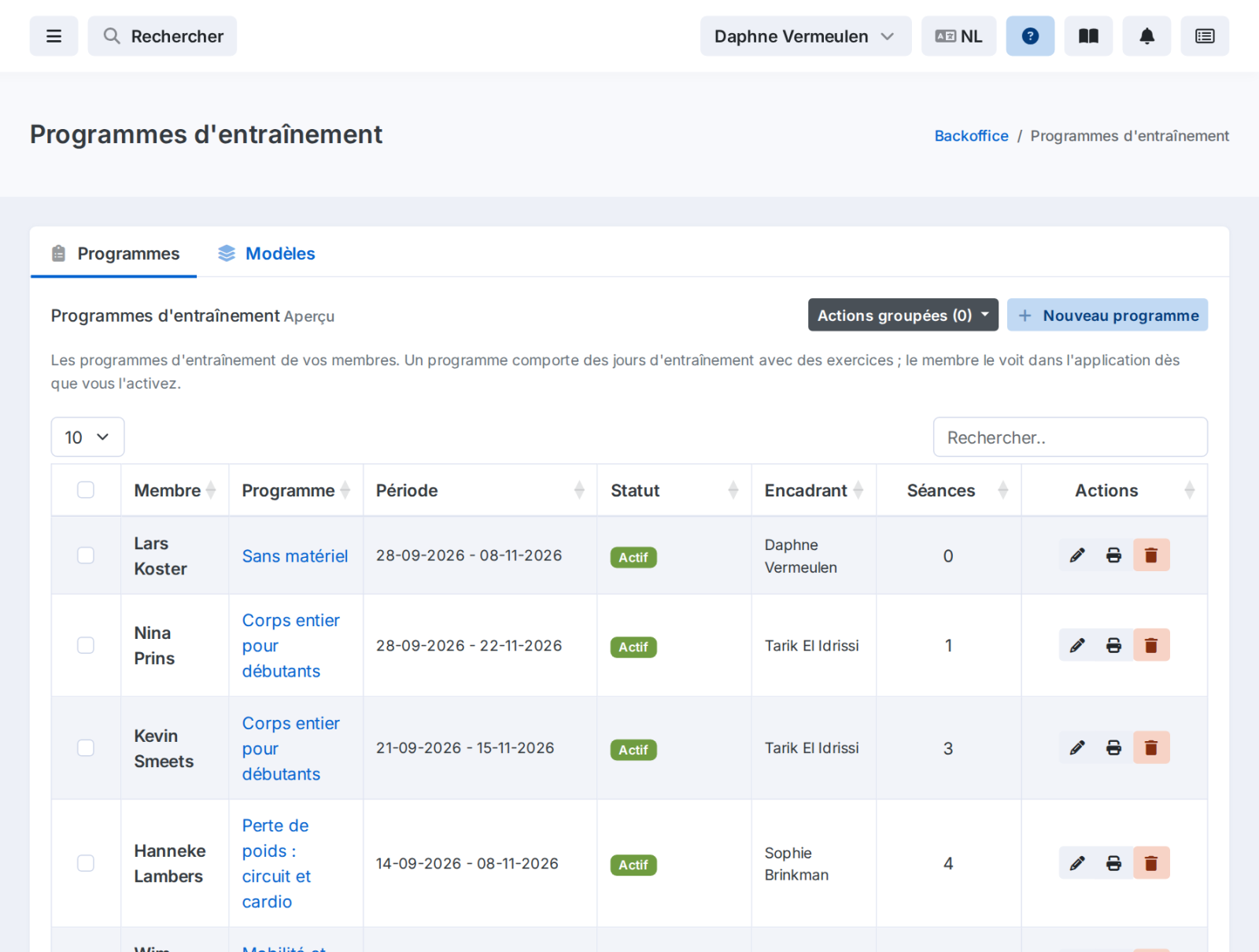Print Nina Prins's training program
This screenshot has height=952, width=1259.
point(1114,645)
